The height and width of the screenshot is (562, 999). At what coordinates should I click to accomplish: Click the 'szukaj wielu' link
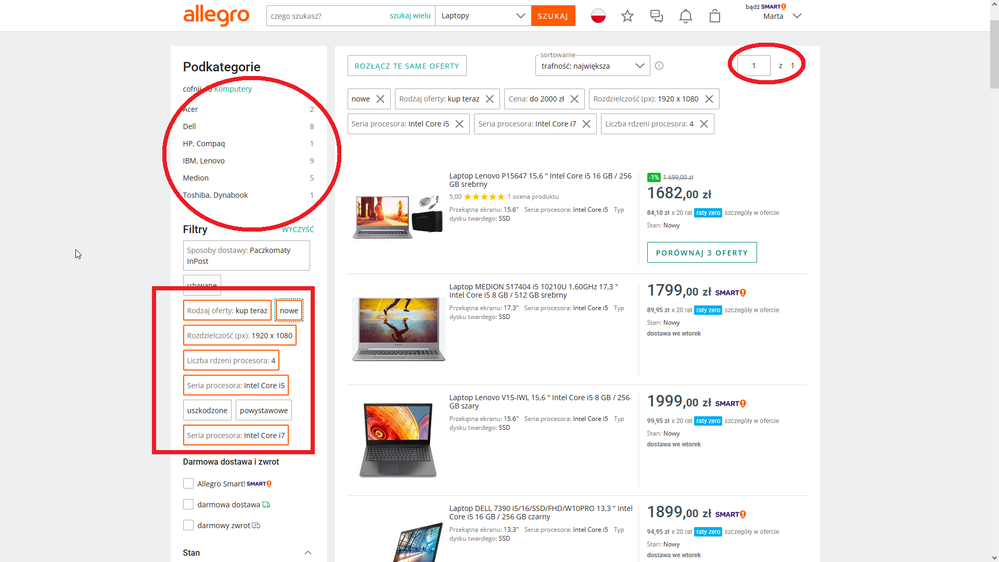coord(410,16)
